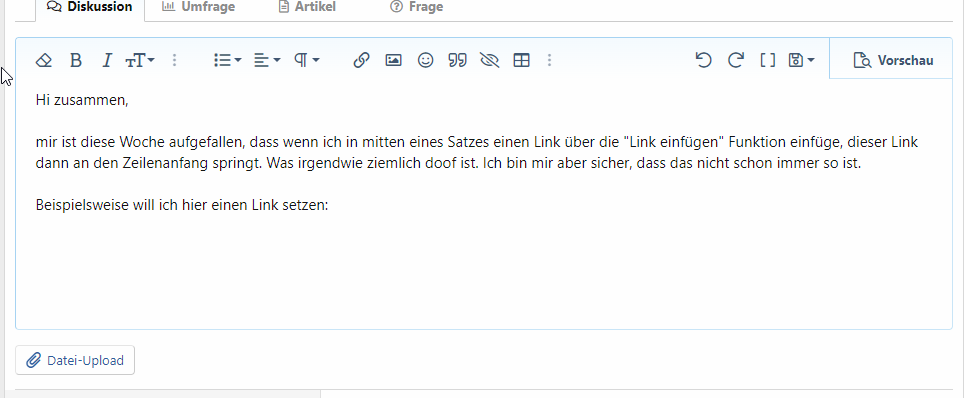Toggle BB code mode brackets
This screenshot has height=398, width=964.
click(x=768, y=60)
